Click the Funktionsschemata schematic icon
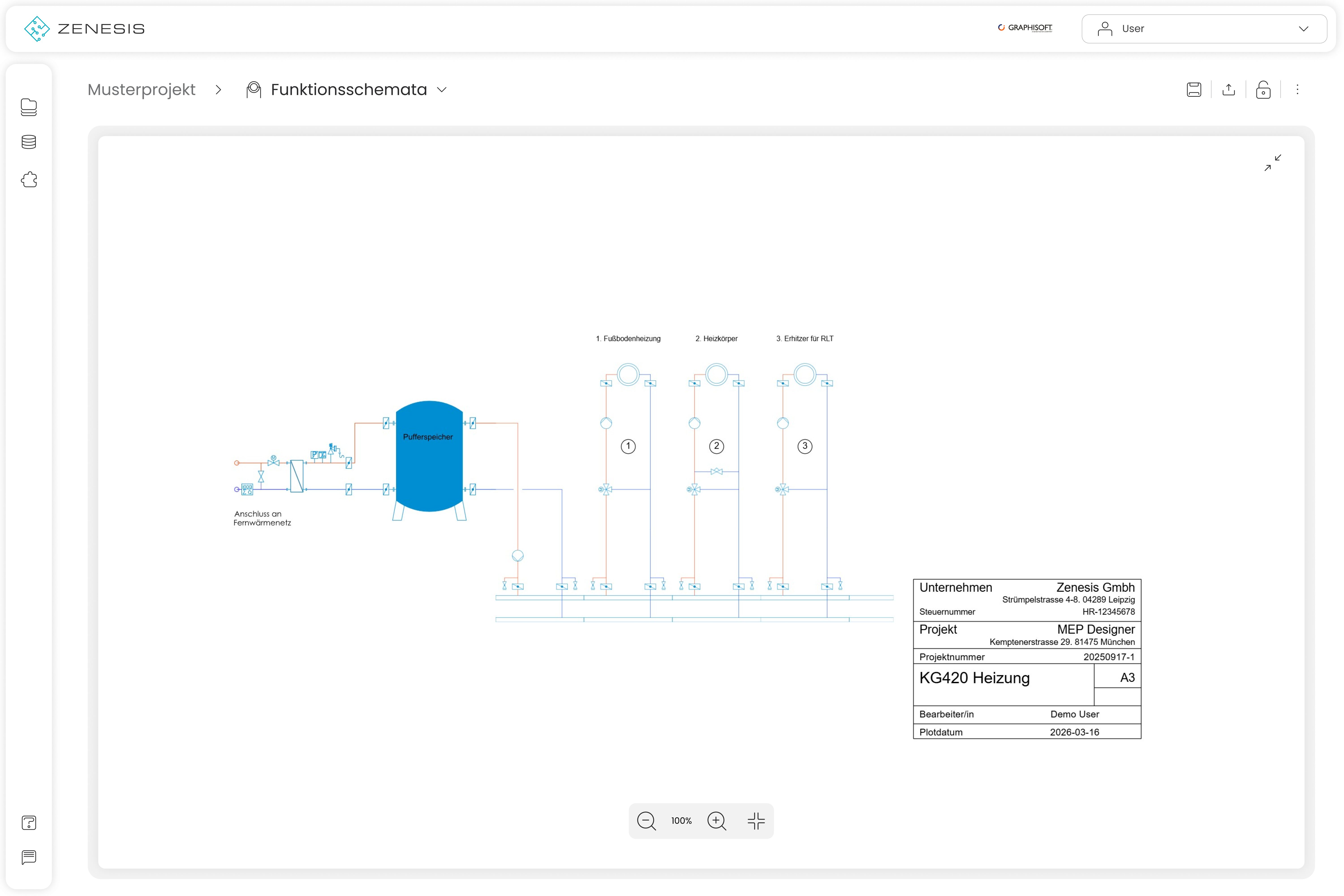The image size is (1344, 896). point(254,90)
